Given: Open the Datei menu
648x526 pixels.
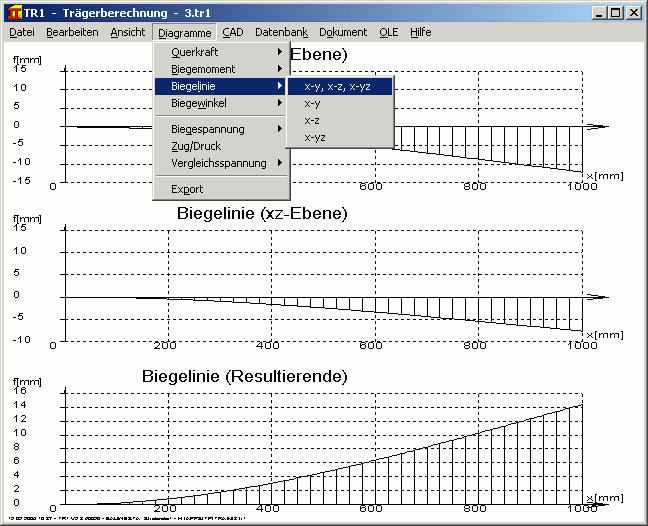Looking at the screenshot, I should click(x=21, y=32).
